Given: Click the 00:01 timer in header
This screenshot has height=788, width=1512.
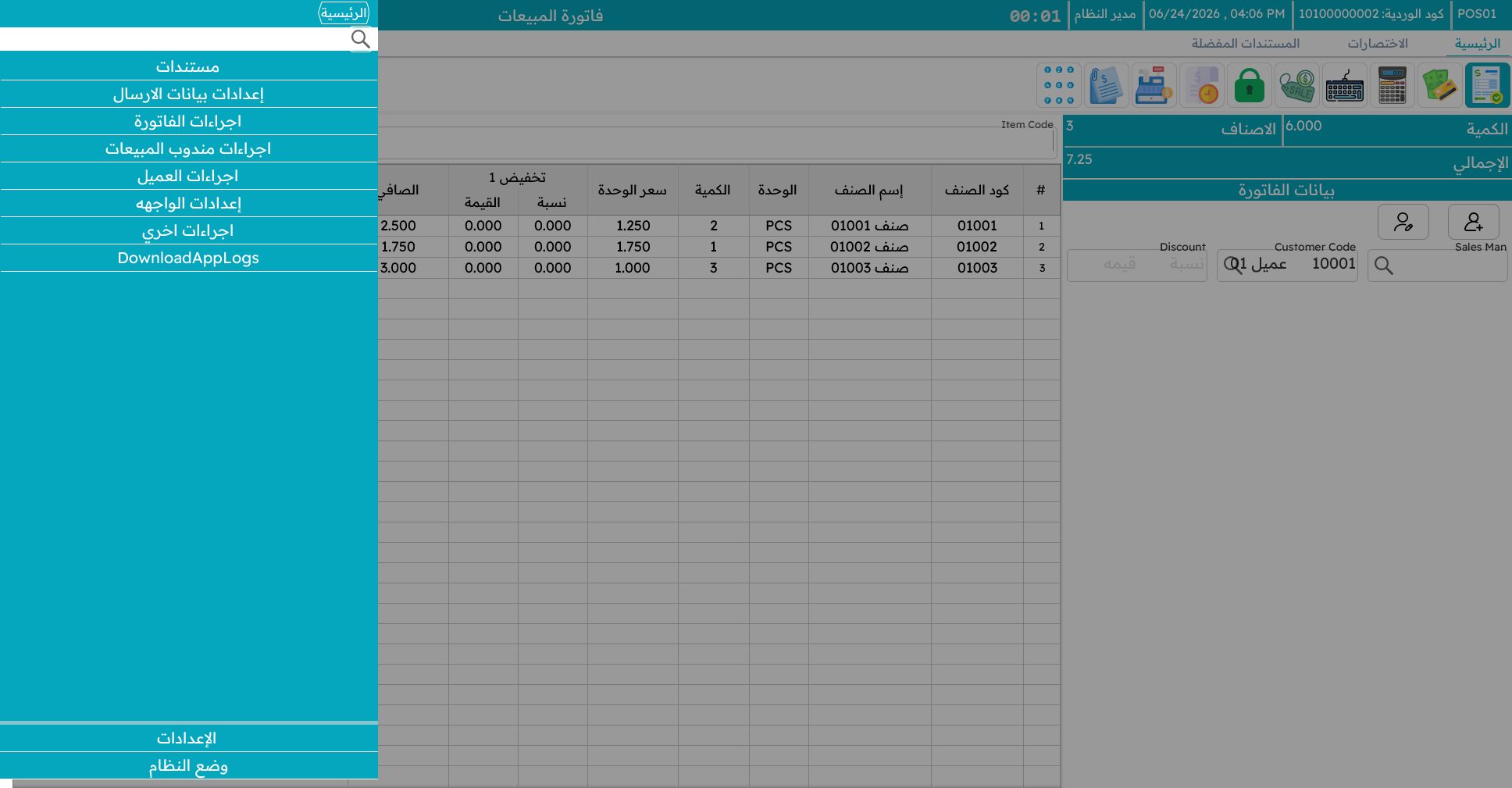Looking at the screenshot, I should [1035, 16].
